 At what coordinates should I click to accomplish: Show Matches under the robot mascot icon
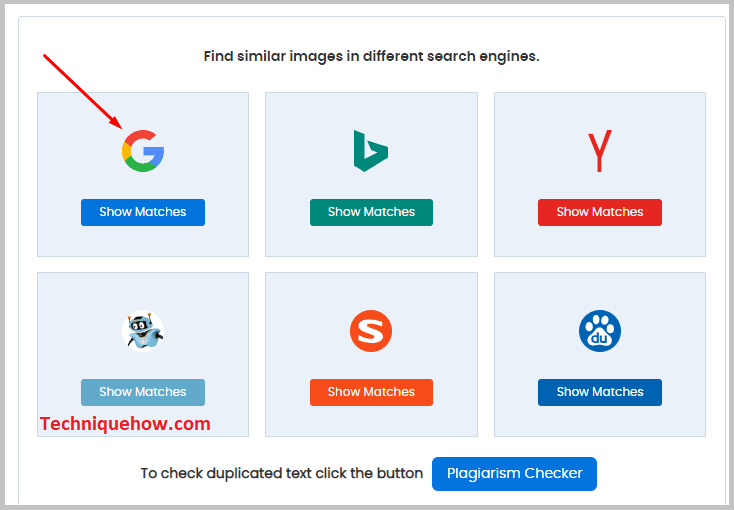143,392
